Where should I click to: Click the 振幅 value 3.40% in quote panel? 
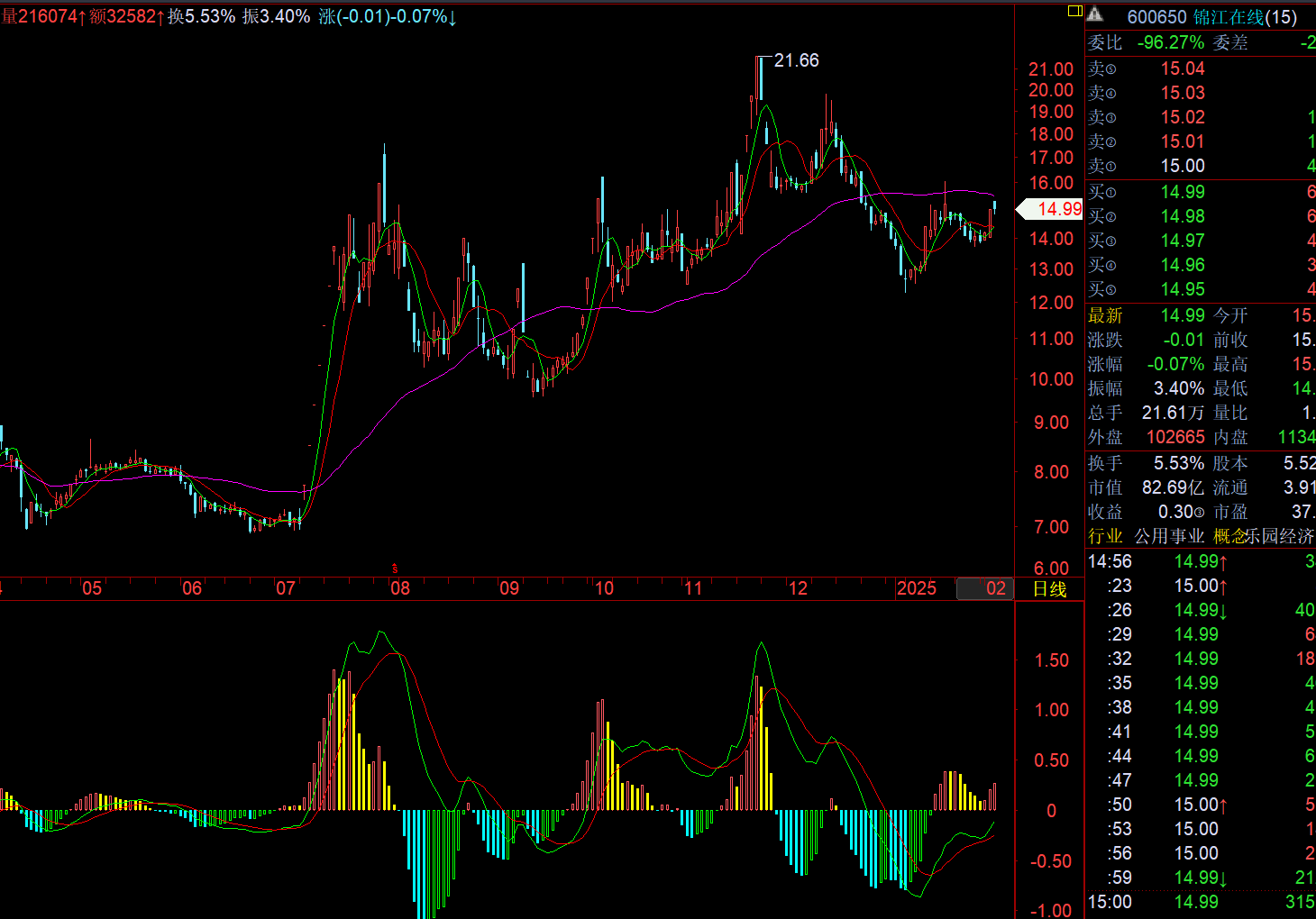[x=1179, y=388]
